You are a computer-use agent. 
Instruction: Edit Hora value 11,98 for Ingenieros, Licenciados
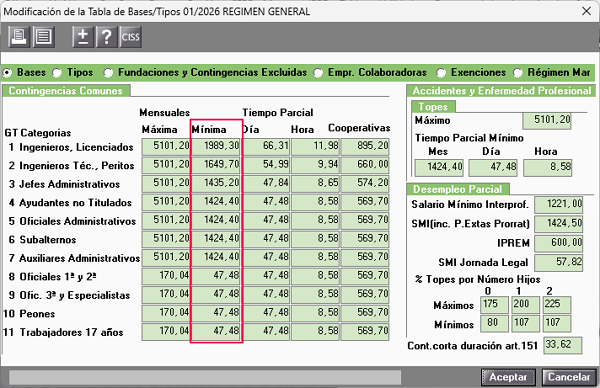pos(315,147)
